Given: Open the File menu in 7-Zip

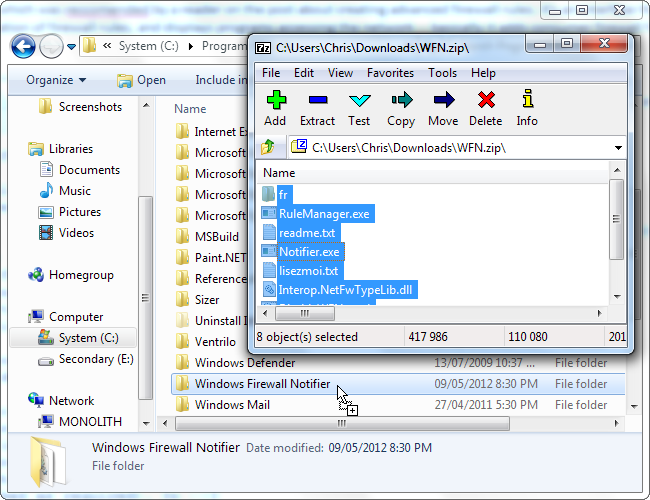Looking at the screenshot, I should click(x=271, y=73).
